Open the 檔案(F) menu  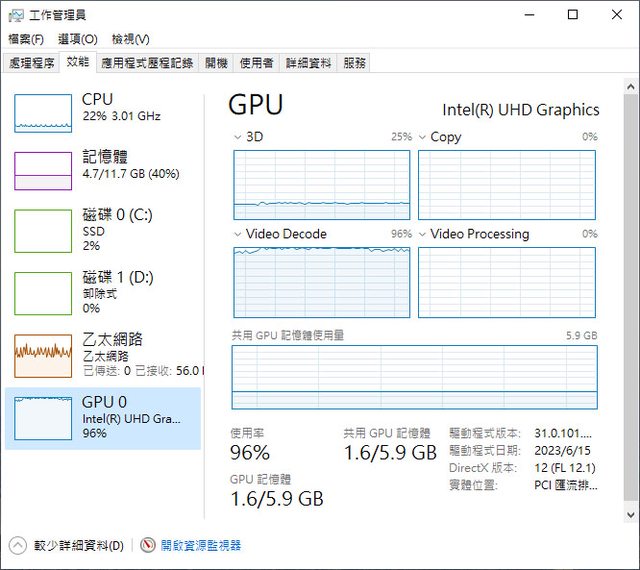26,39
